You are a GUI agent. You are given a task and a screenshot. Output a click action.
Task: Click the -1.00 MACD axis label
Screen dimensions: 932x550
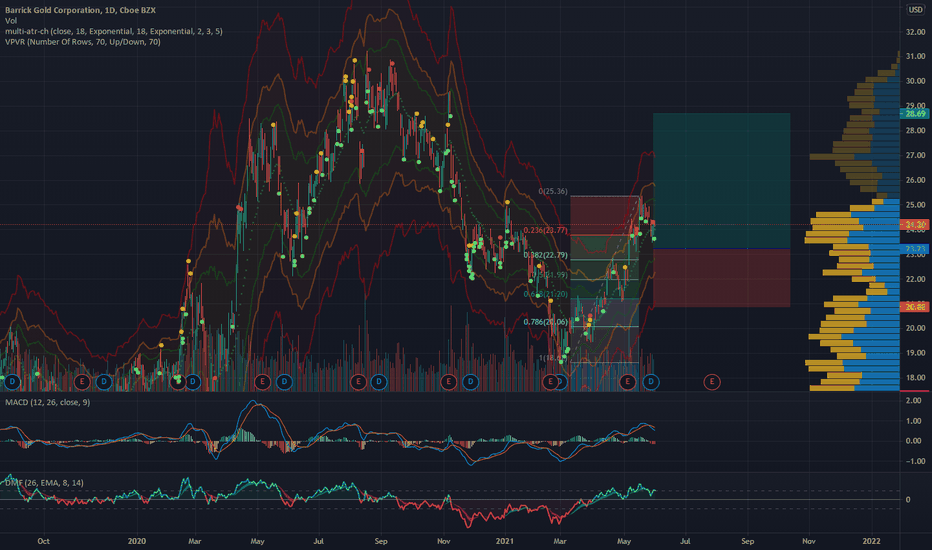click(x=914, y=461)
